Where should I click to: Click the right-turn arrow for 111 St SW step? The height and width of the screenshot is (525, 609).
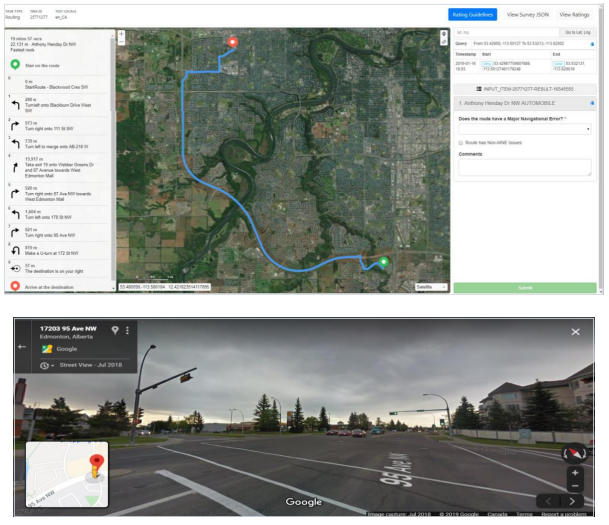click(16, 126)
